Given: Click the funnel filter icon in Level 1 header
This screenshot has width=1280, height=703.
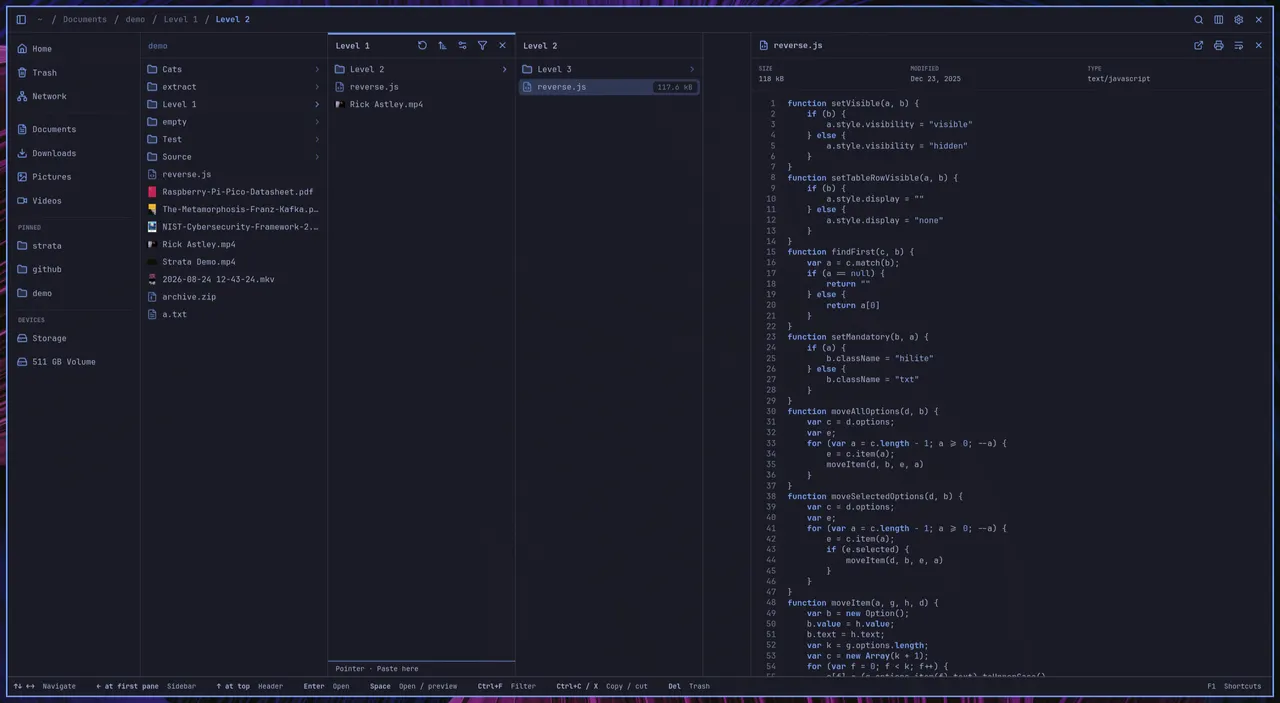Looking at the screenshot, I should coord(482,45).
